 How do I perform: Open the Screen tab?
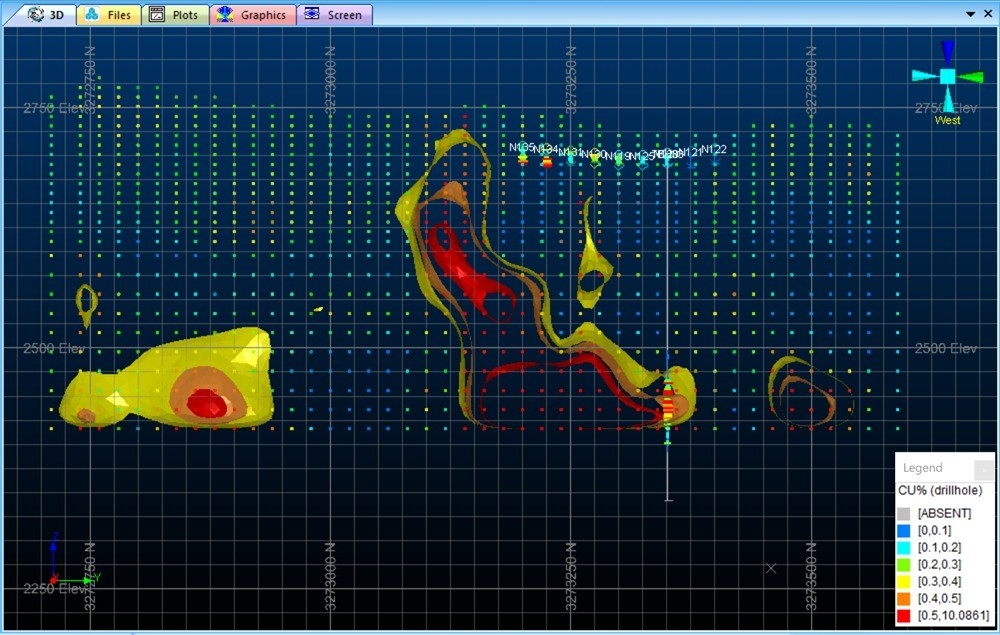[335, 15]
